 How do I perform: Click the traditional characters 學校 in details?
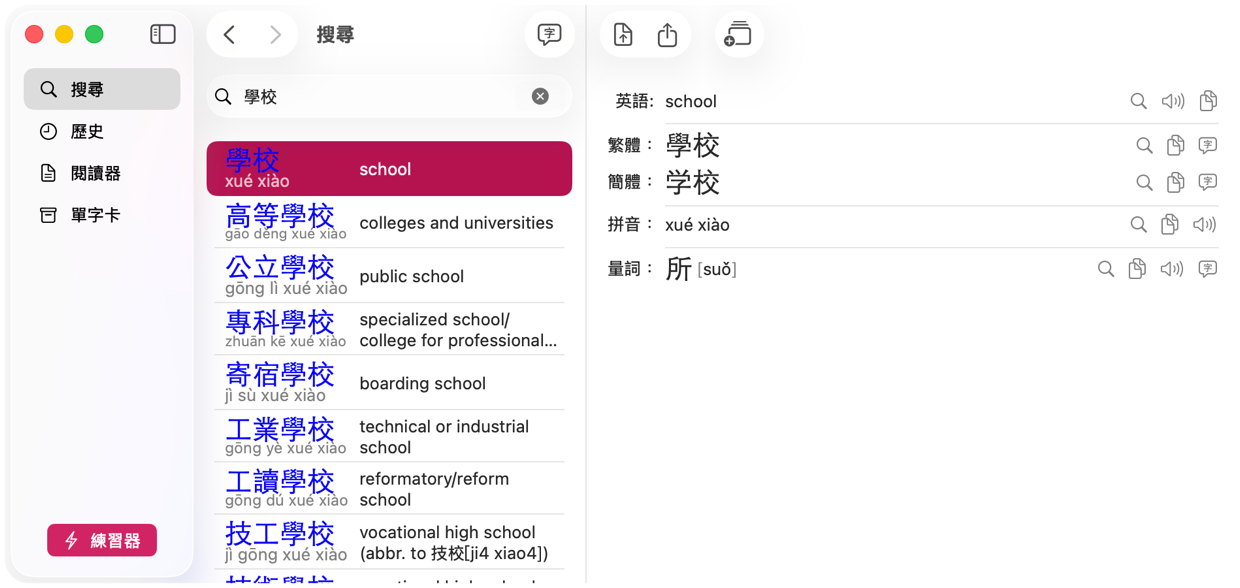click(692, 146)
